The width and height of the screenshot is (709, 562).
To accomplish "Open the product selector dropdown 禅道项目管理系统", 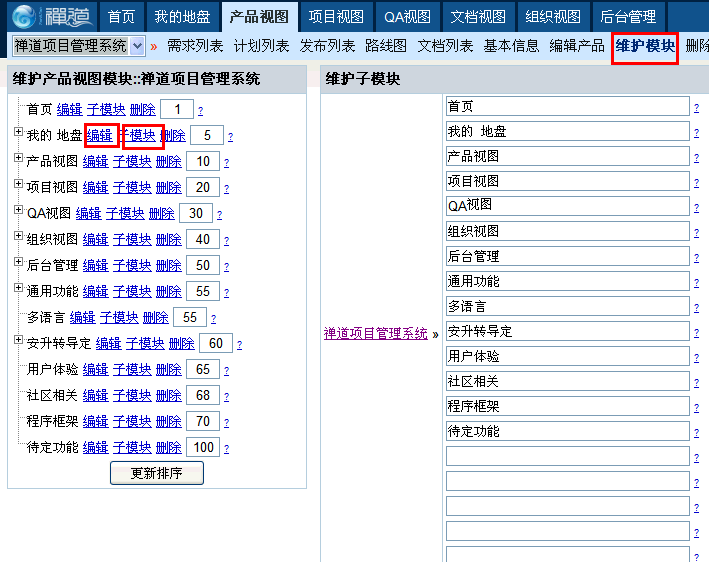I will point(79,46).
